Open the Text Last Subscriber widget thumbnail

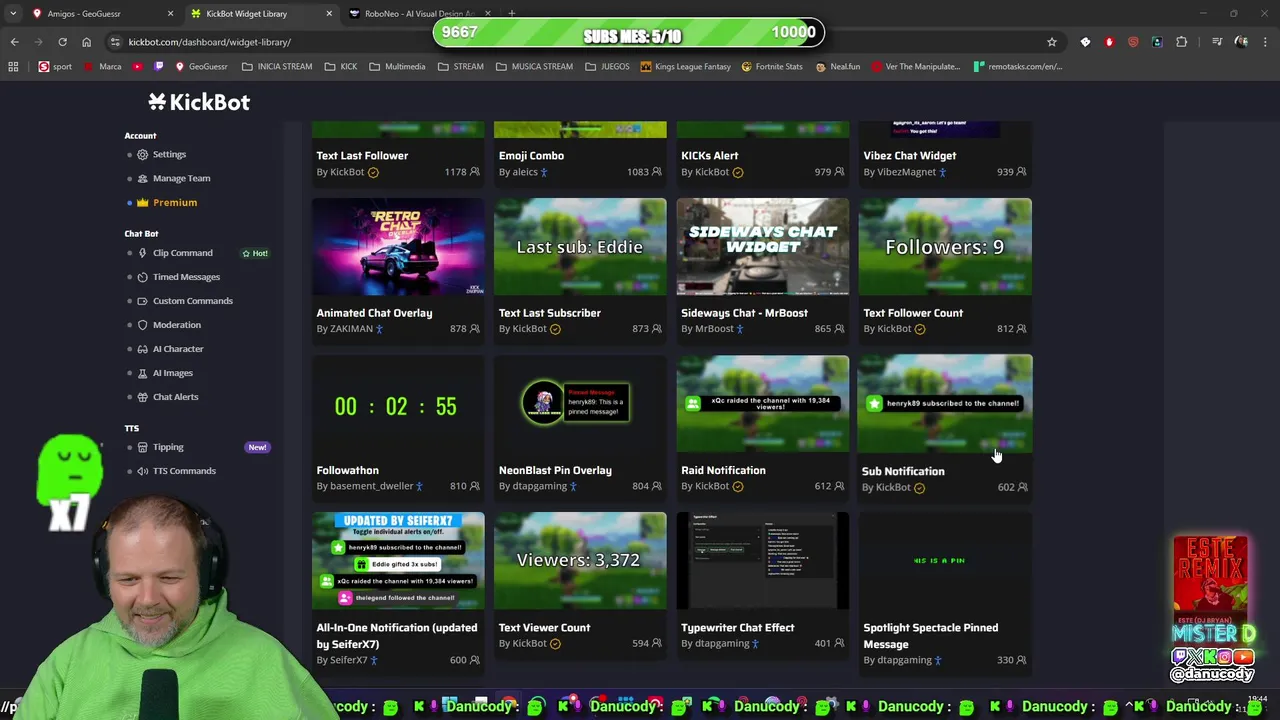coord(580,246)
